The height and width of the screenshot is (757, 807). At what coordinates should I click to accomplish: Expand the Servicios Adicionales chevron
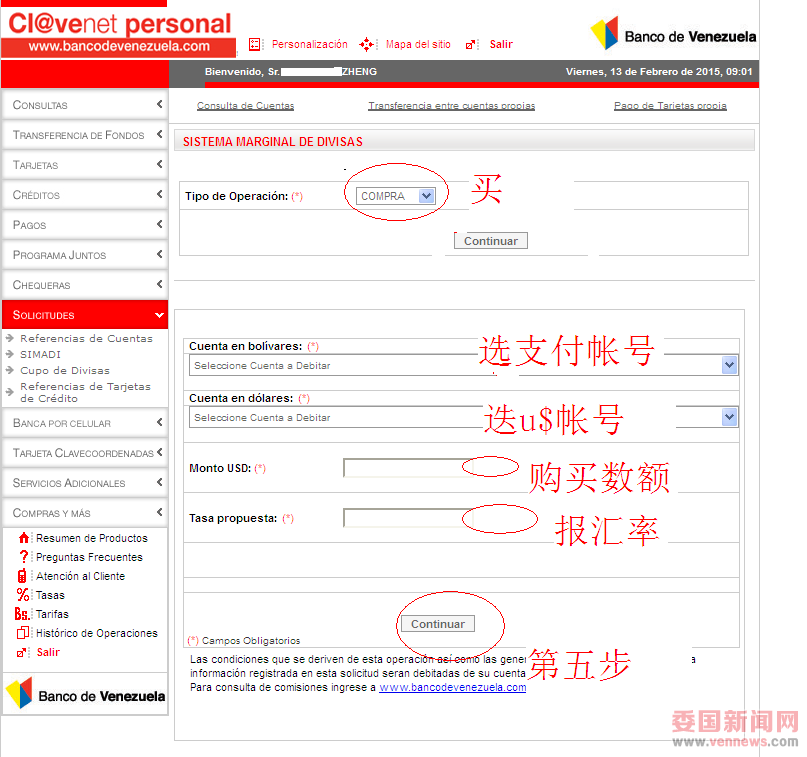coord(160,482)
